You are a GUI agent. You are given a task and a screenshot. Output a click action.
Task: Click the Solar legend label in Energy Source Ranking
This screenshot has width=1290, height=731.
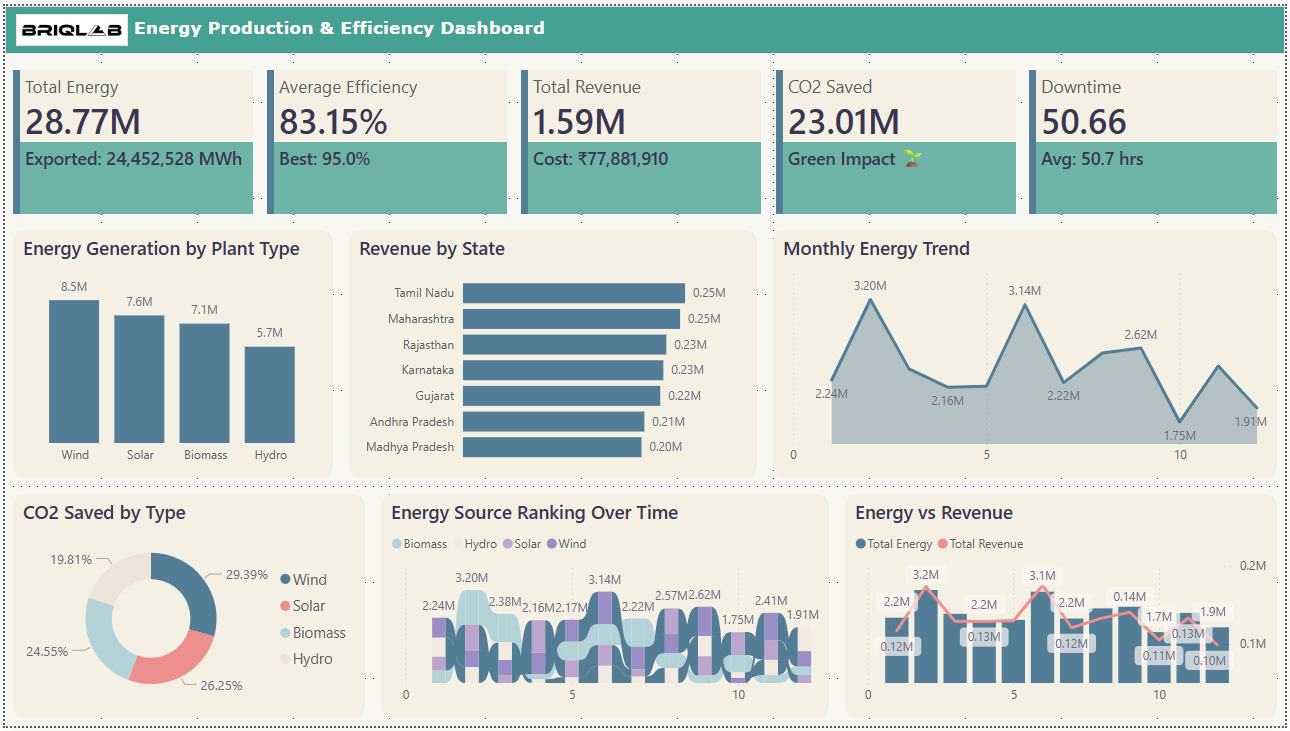pyautogui.click(x=527, y=544)
